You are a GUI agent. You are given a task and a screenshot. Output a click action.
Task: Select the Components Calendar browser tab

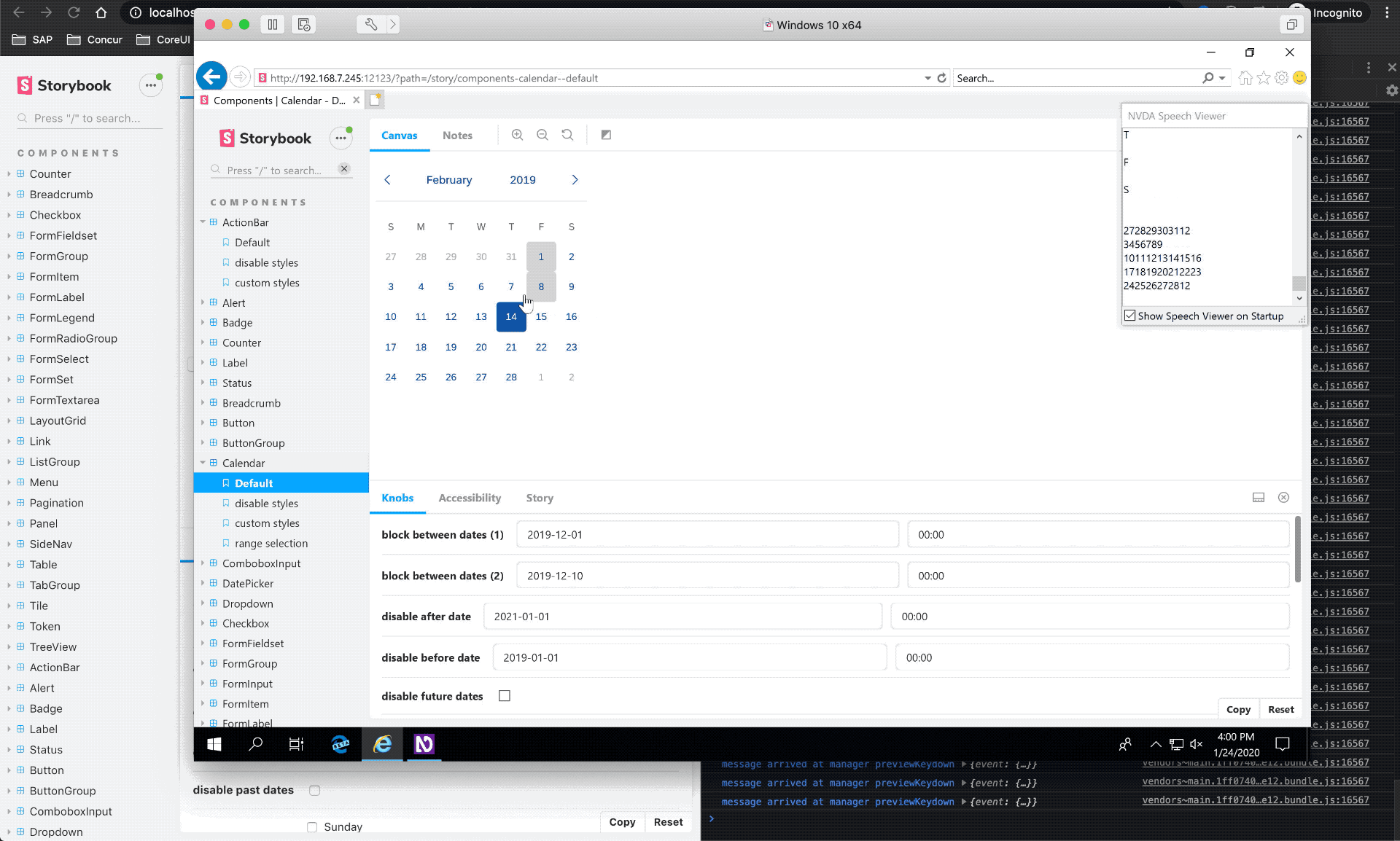coord(279,101)
